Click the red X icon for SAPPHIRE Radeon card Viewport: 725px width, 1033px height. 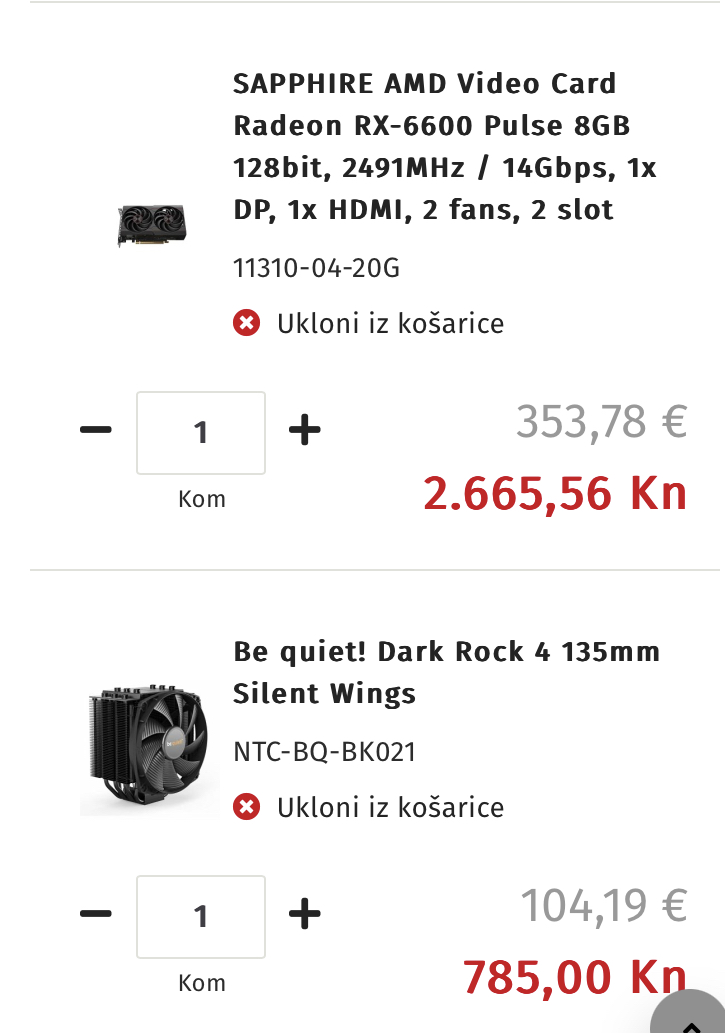tap(246, 323)
